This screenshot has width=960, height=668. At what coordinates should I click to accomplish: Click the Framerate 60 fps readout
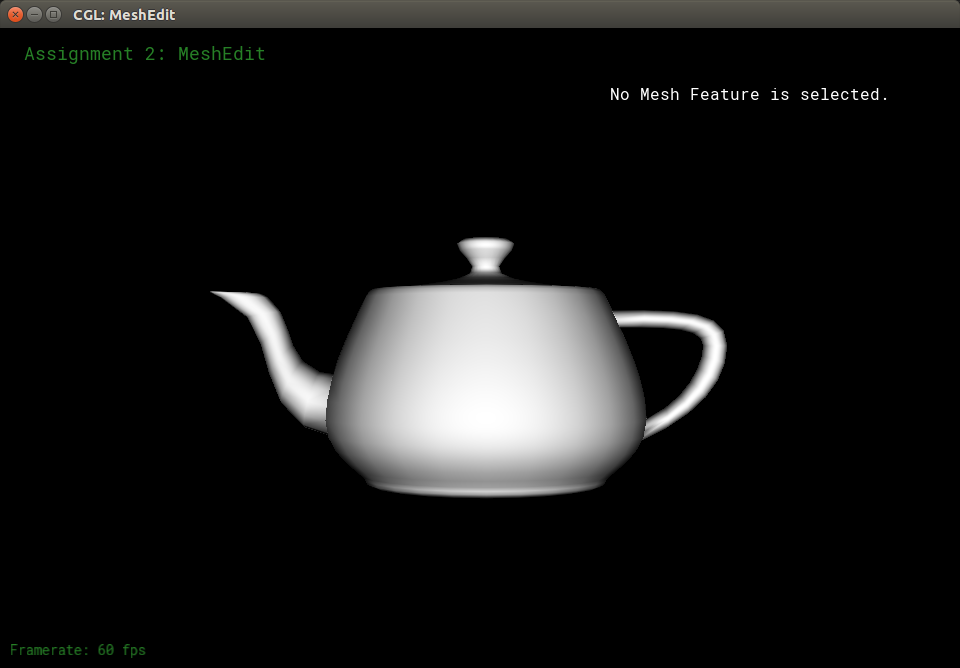pos(78,650)
